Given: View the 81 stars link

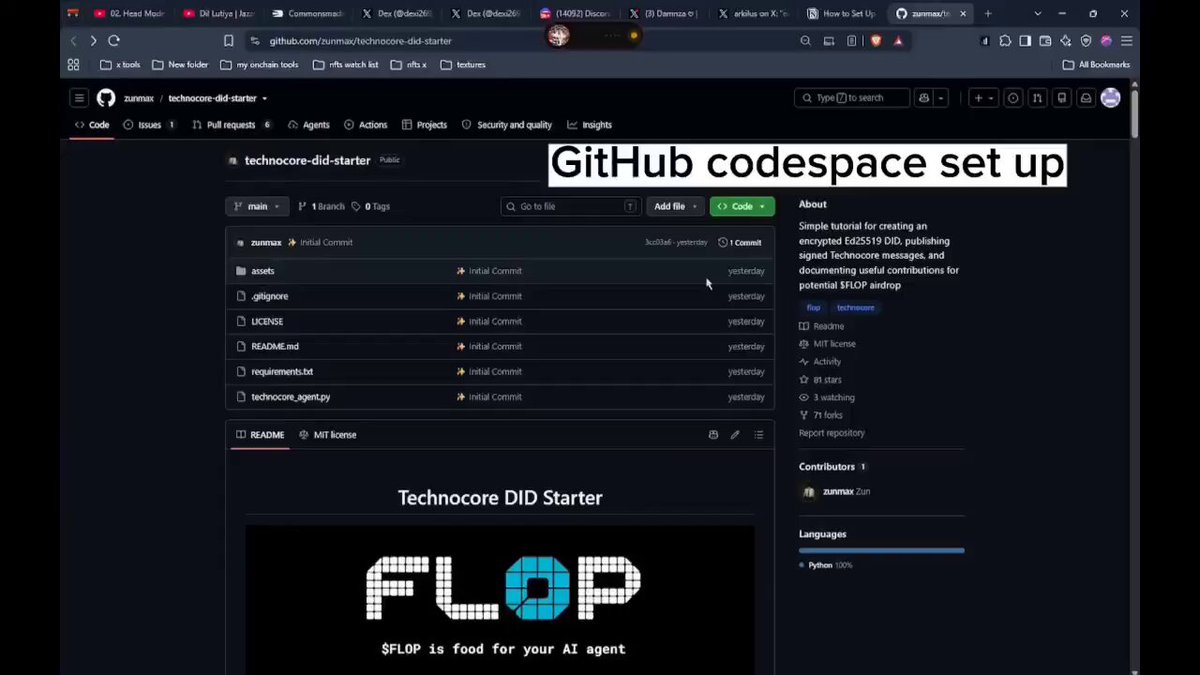Looking at the screenshot, I should tap(820, 380).
